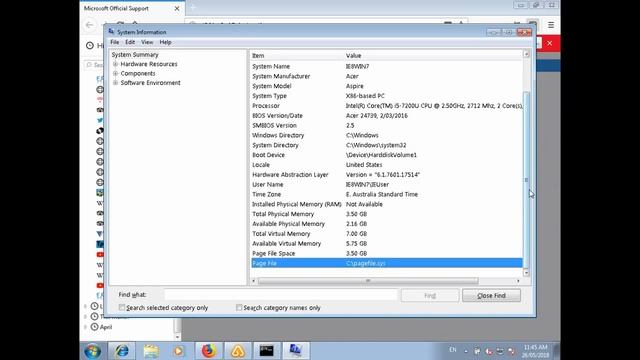Click the vertical scrollbar down arrow

pyautogui.click(x=526, y=273)
